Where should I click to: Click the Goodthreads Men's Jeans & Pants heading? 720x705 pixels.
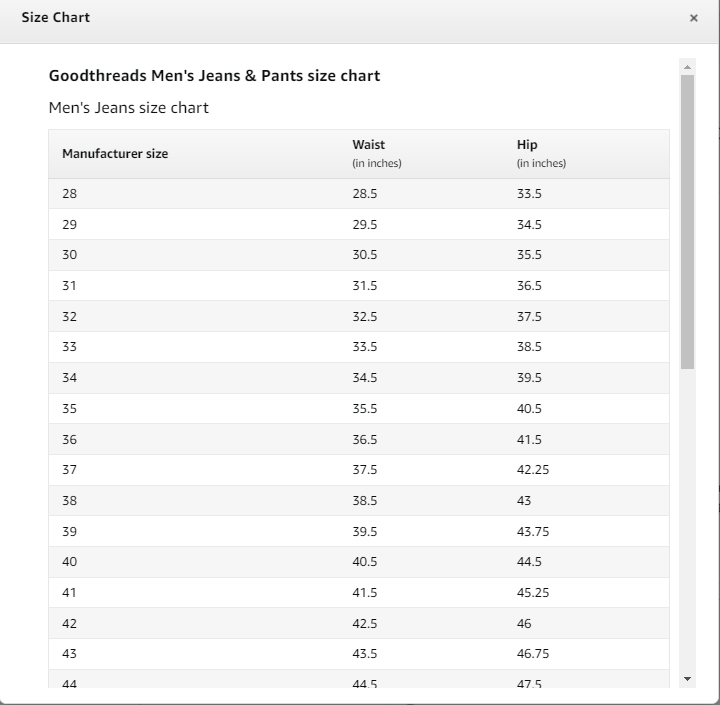214,76
